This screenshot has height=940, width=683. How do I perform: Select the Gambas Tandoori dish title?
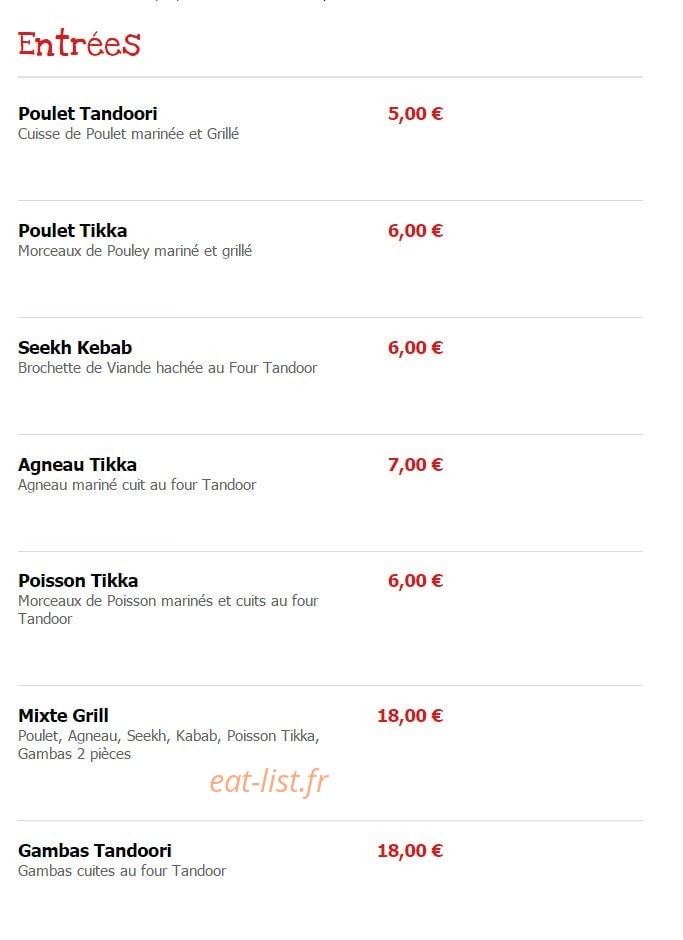pos(95,850)
